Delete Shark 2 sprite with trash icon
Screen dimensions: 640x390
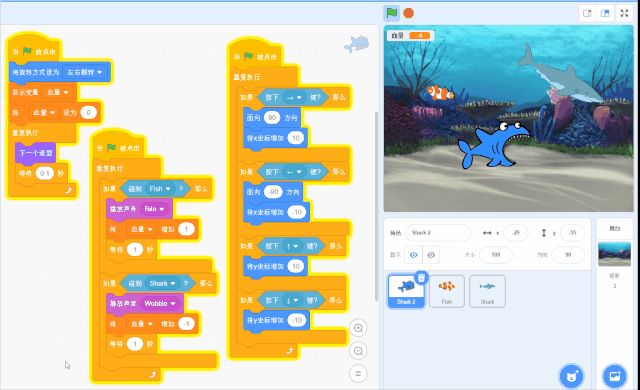point(421,278)
